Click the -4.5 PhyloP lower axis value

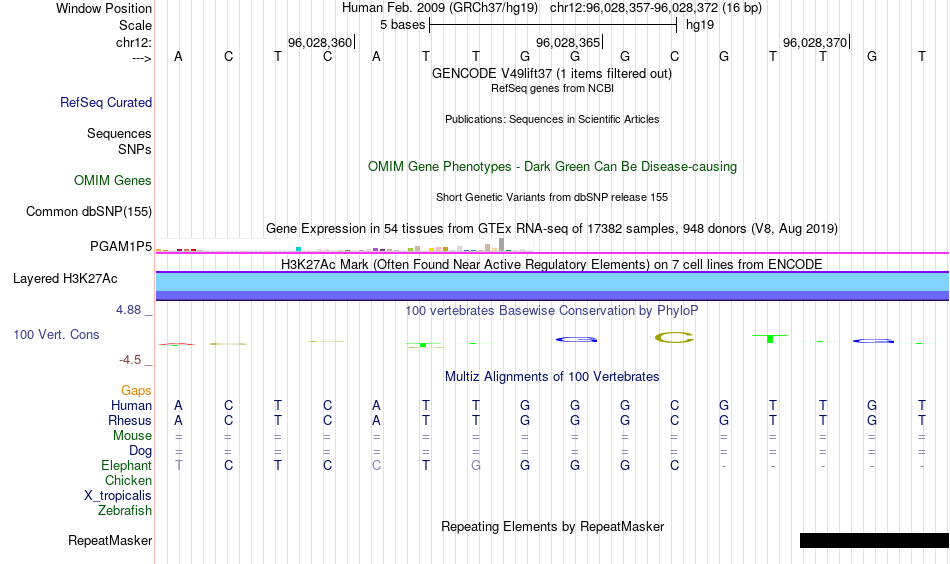pos(130,360)
